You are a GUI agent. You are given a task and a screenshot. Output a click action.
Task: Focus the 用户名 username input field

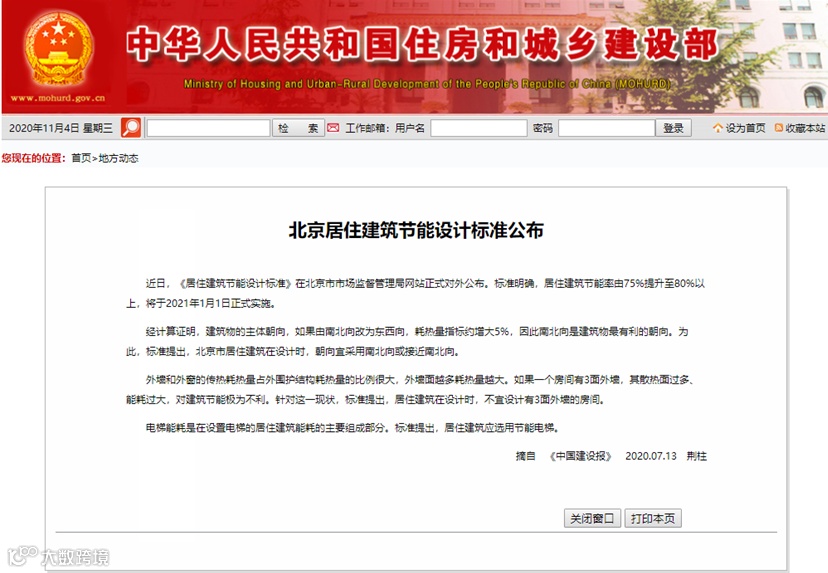(478, 128)
